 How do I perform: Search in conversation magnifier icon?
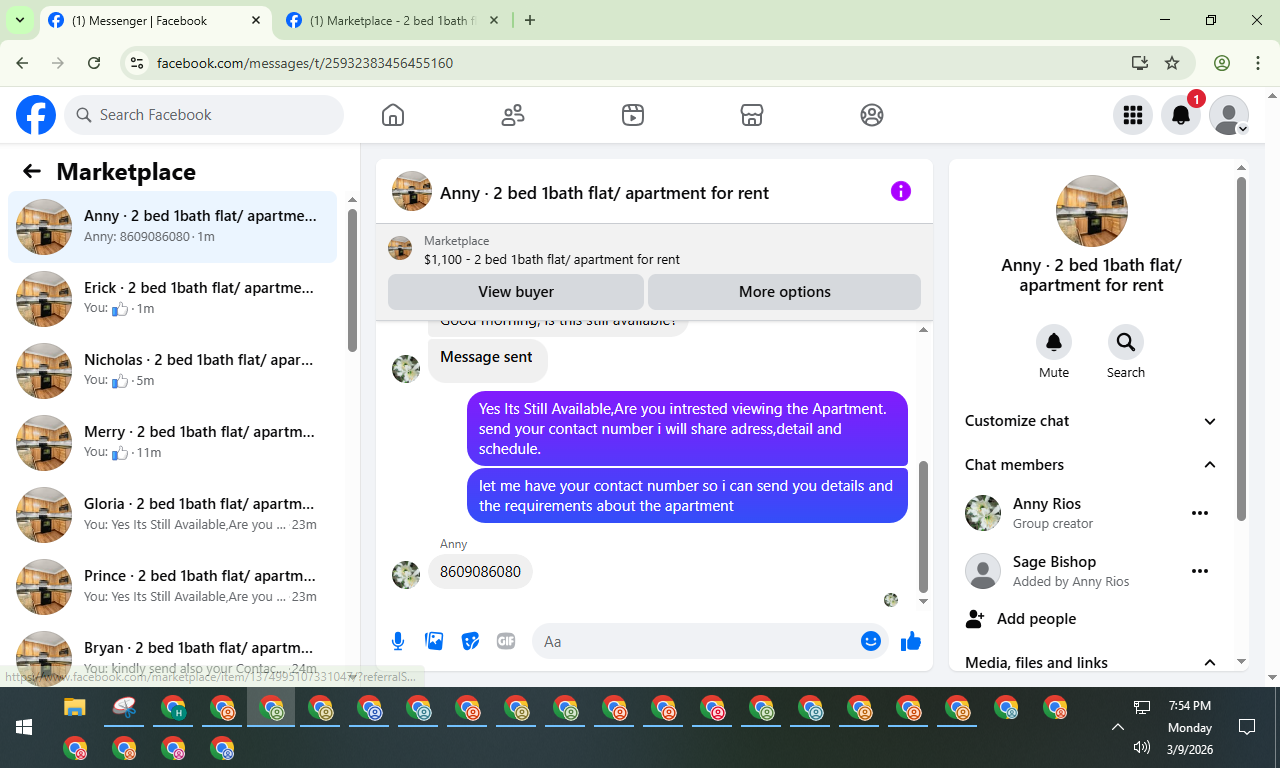point(1126,342)
